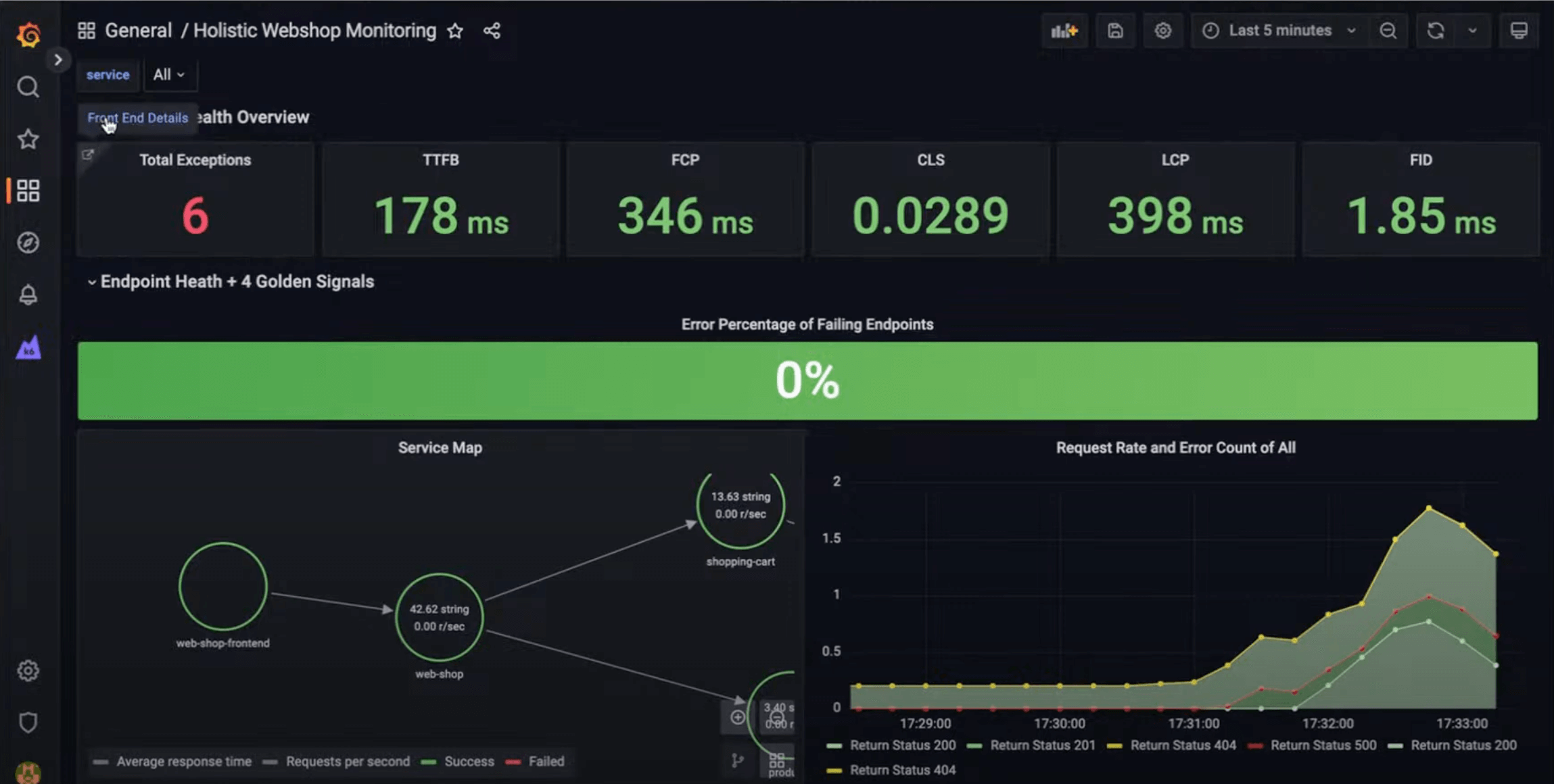Open the All service value dropdown
The height and width of the screenshot is (784, 1554).
pyautogui.click(x=170, y=74)
